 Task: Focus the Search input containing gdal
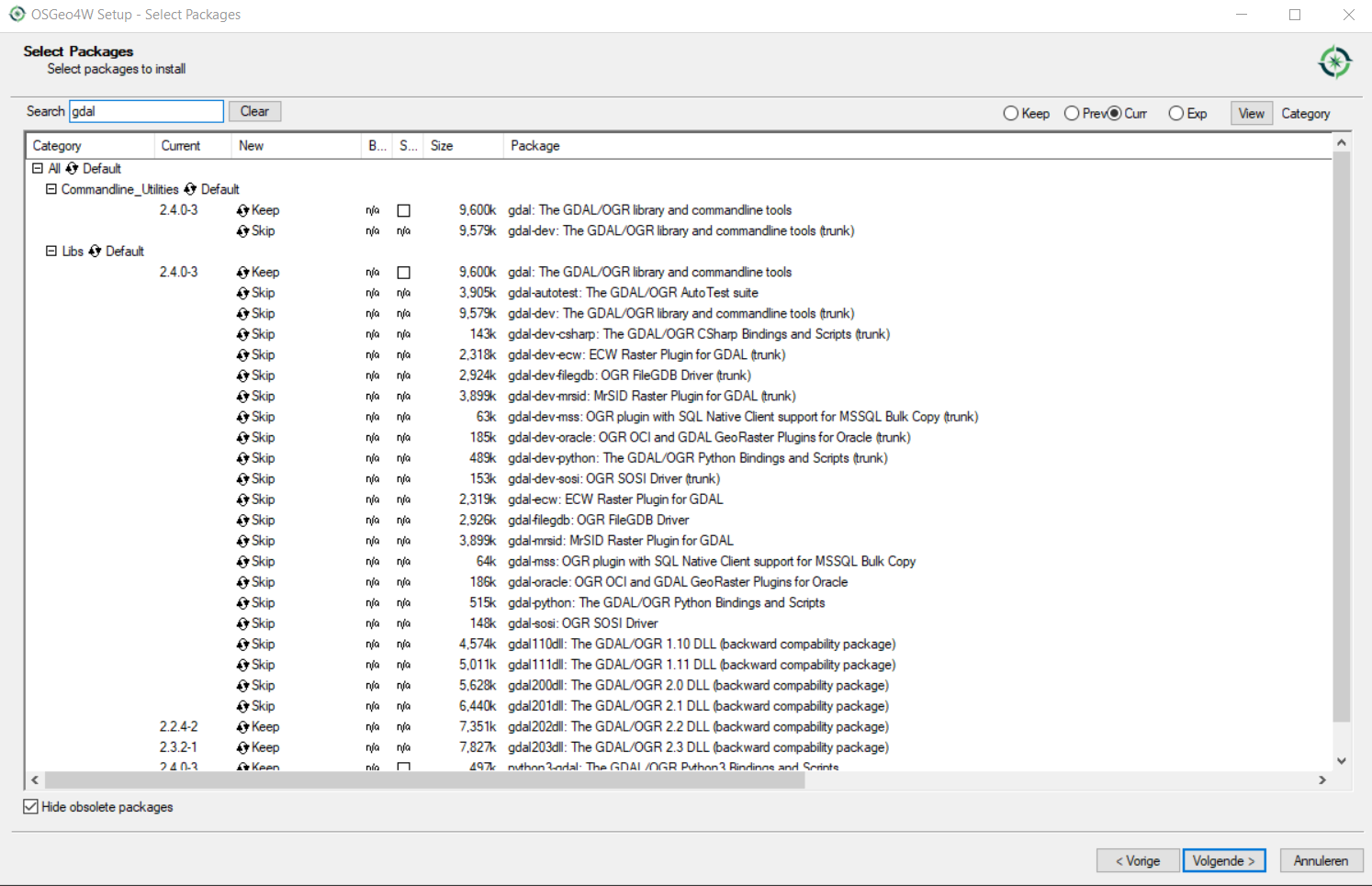pyautogui.click(x=147, y=111)
